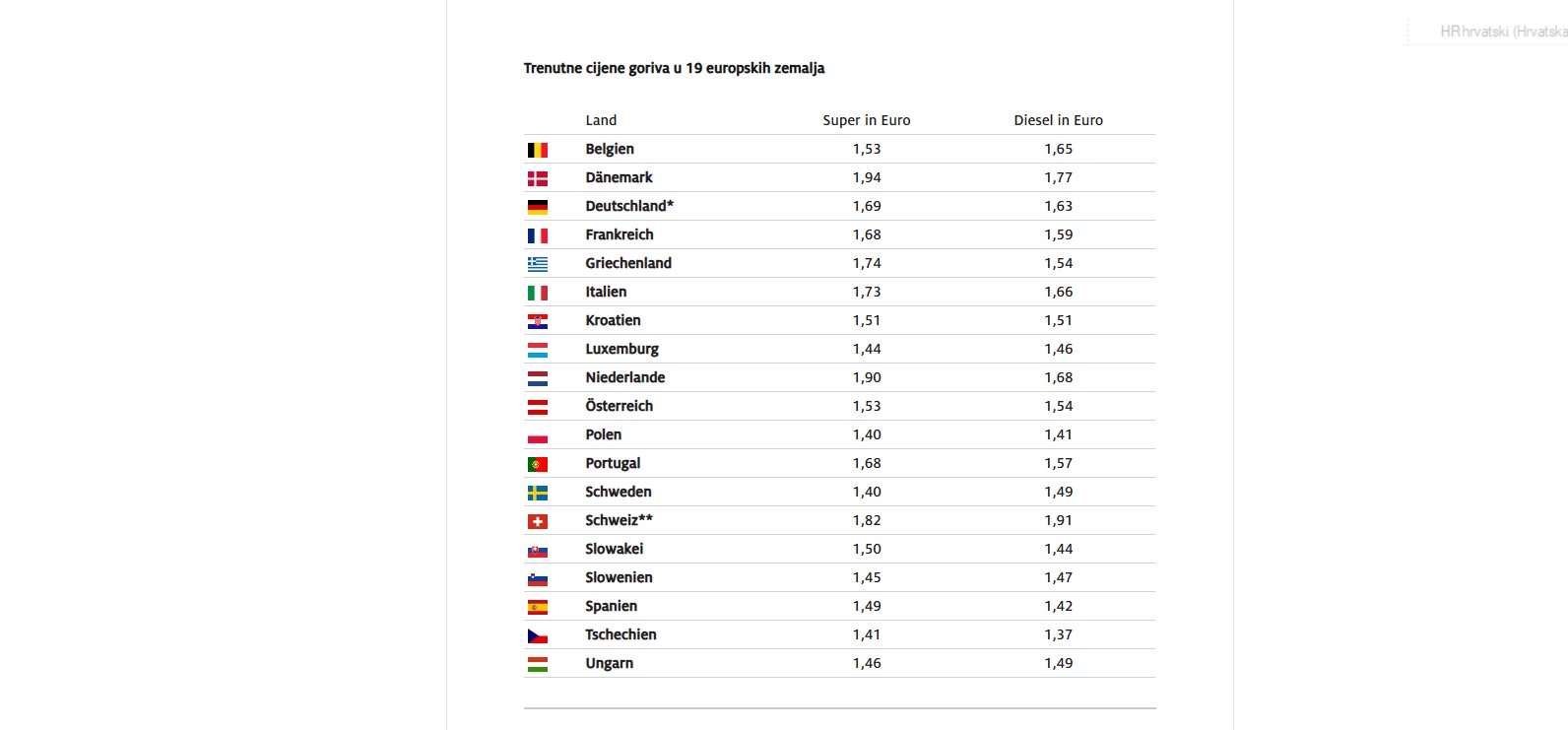Click the Niederlande Super price 1,90
Viewport: 1568px width, 730px height.
point(867,377)
